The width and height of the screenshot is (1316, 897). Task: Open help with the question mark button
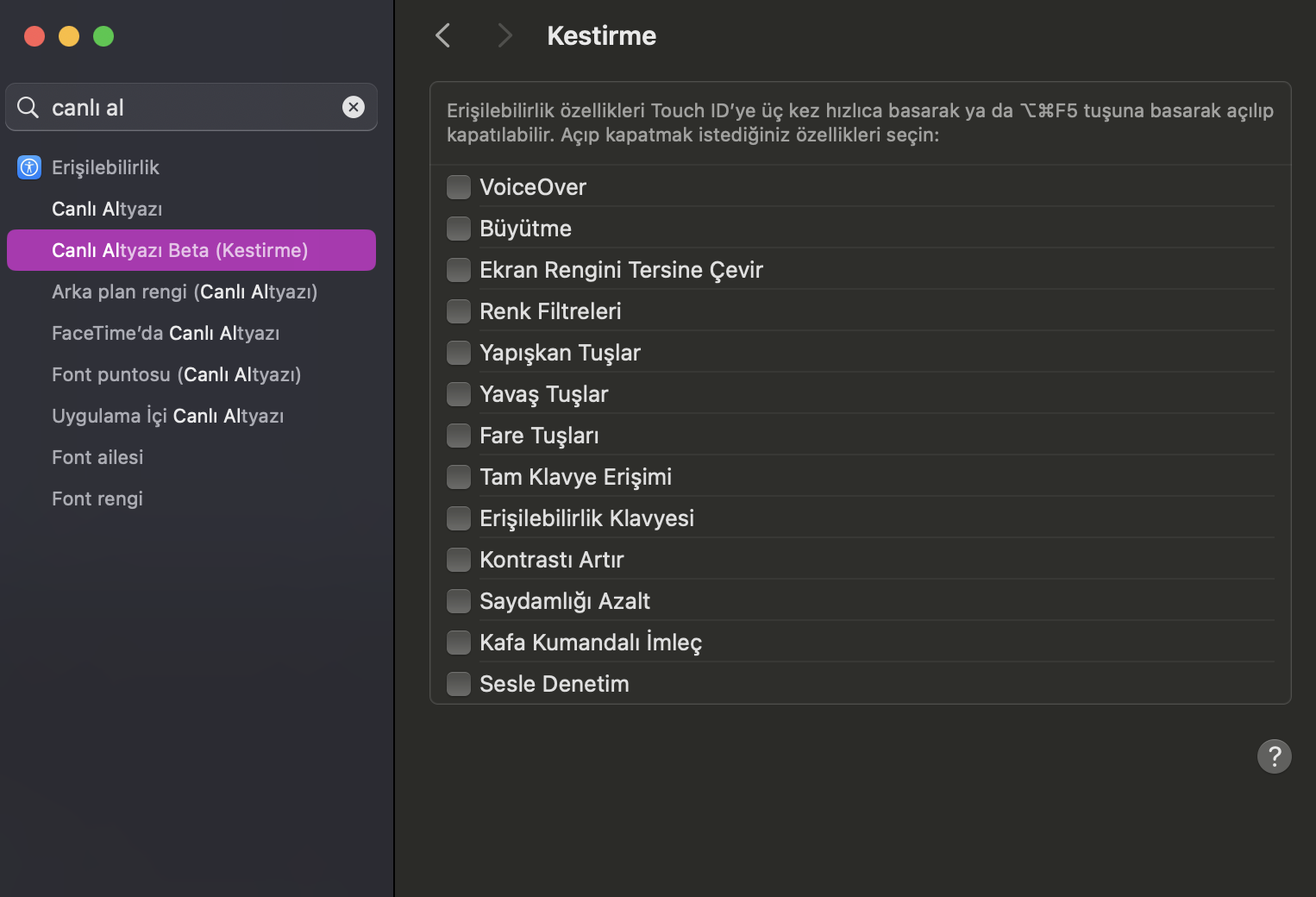[1275, 756]
